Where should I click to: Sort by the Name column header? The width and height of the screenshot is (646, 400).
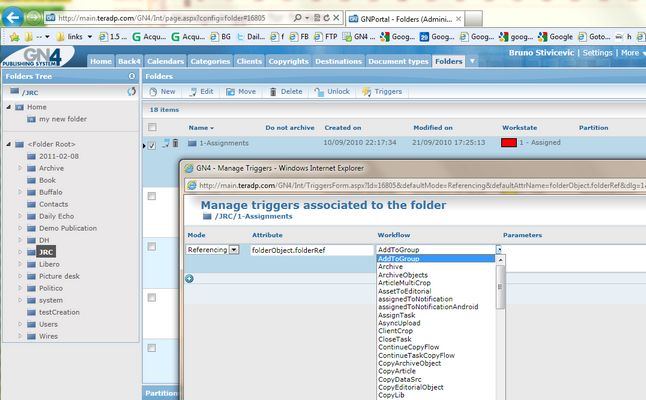pos(201,128)
